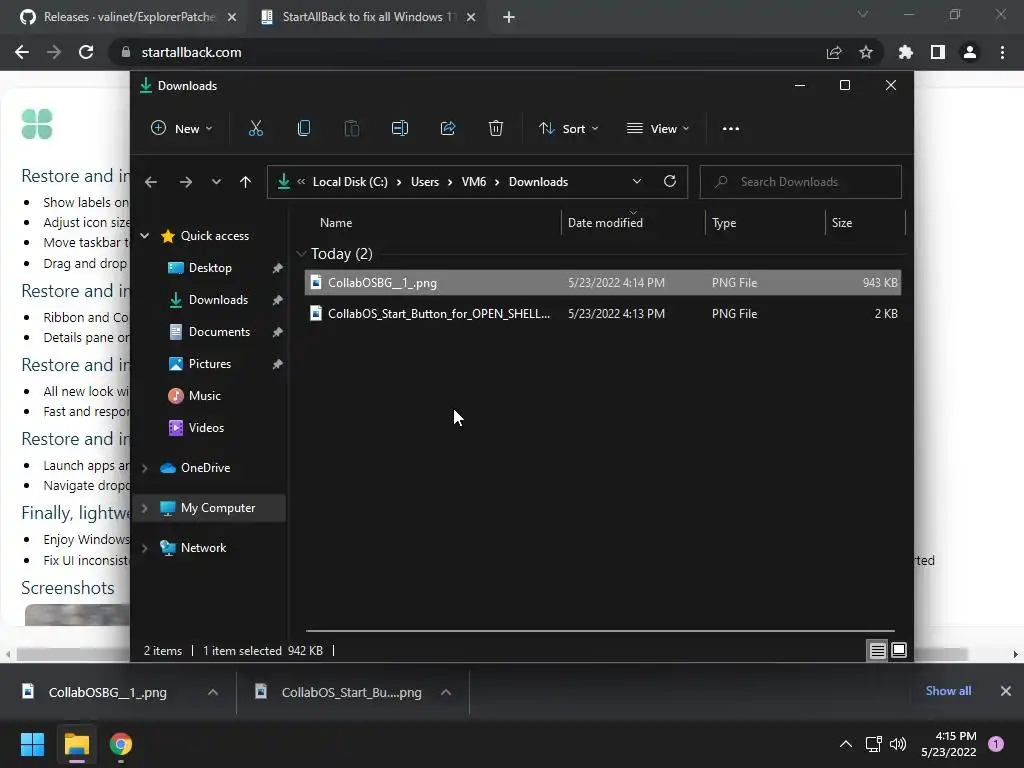Close the Releases ExplorerPatcher tab
This screenshot has height=768, width=1024.
(232, 17)
